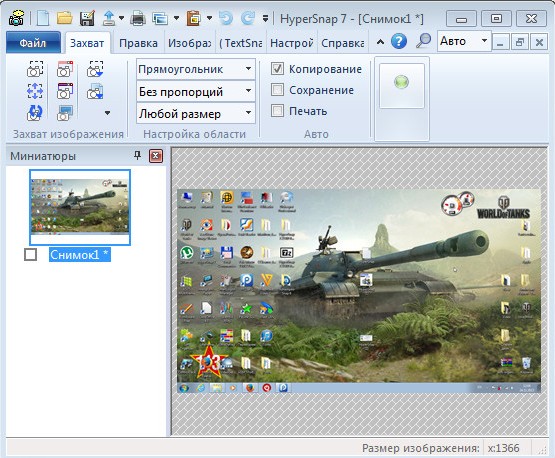555x458 pixels.
Task: Restore the inner document window
Action: tap(520, 43)
